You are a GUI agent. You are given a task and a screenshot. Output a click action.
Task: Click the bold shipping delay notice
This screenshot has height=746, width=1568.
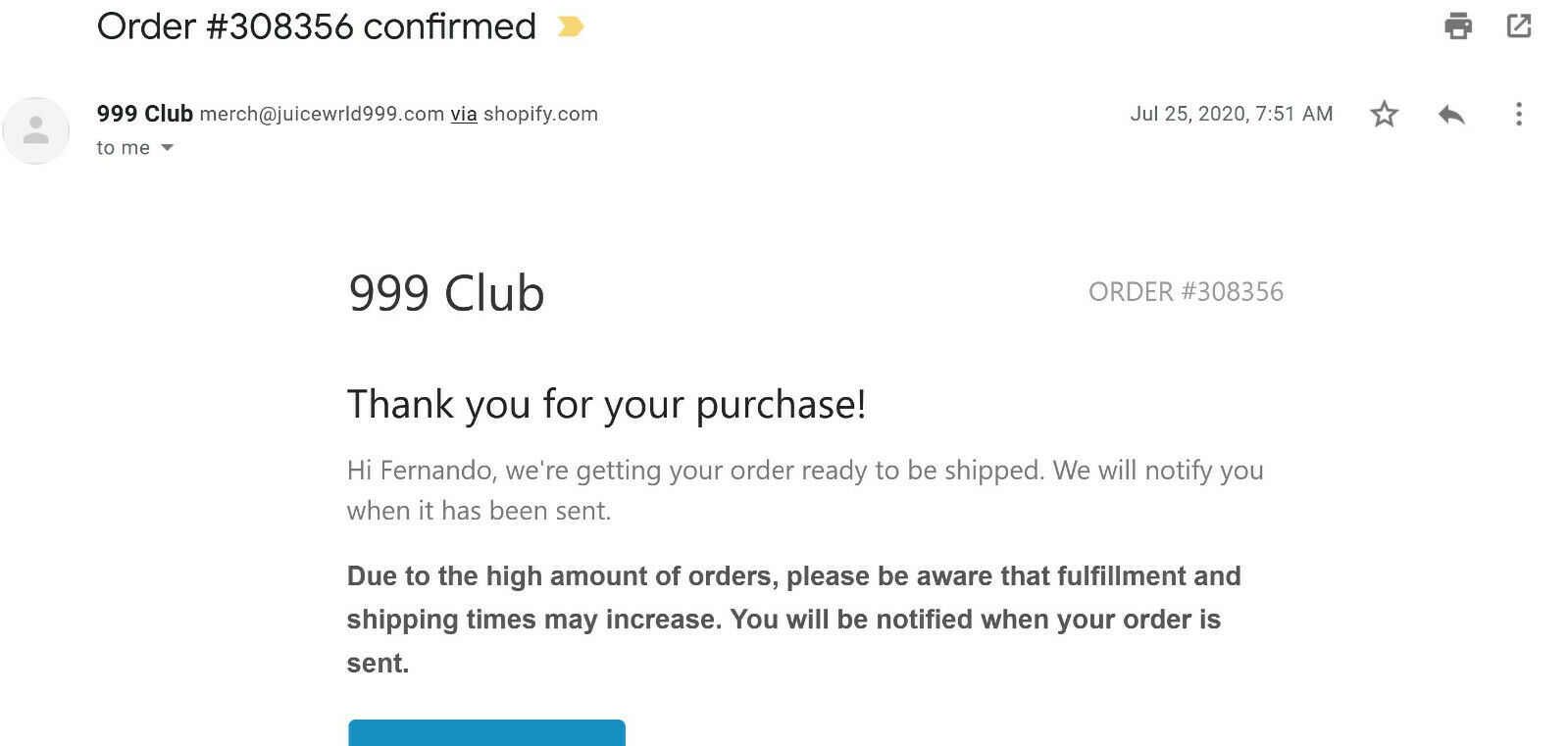pos(793,620)
